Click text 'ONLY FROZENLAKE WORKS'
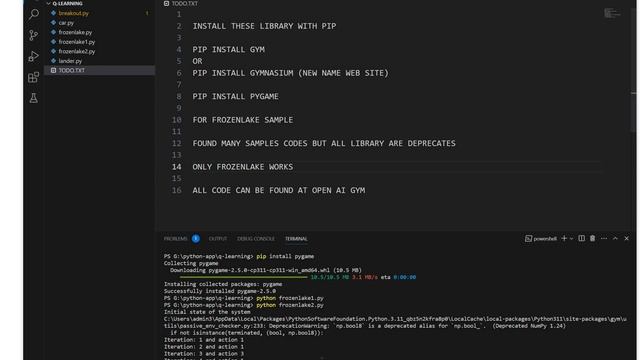The image size is (640, 360). (x=243, y=167)
